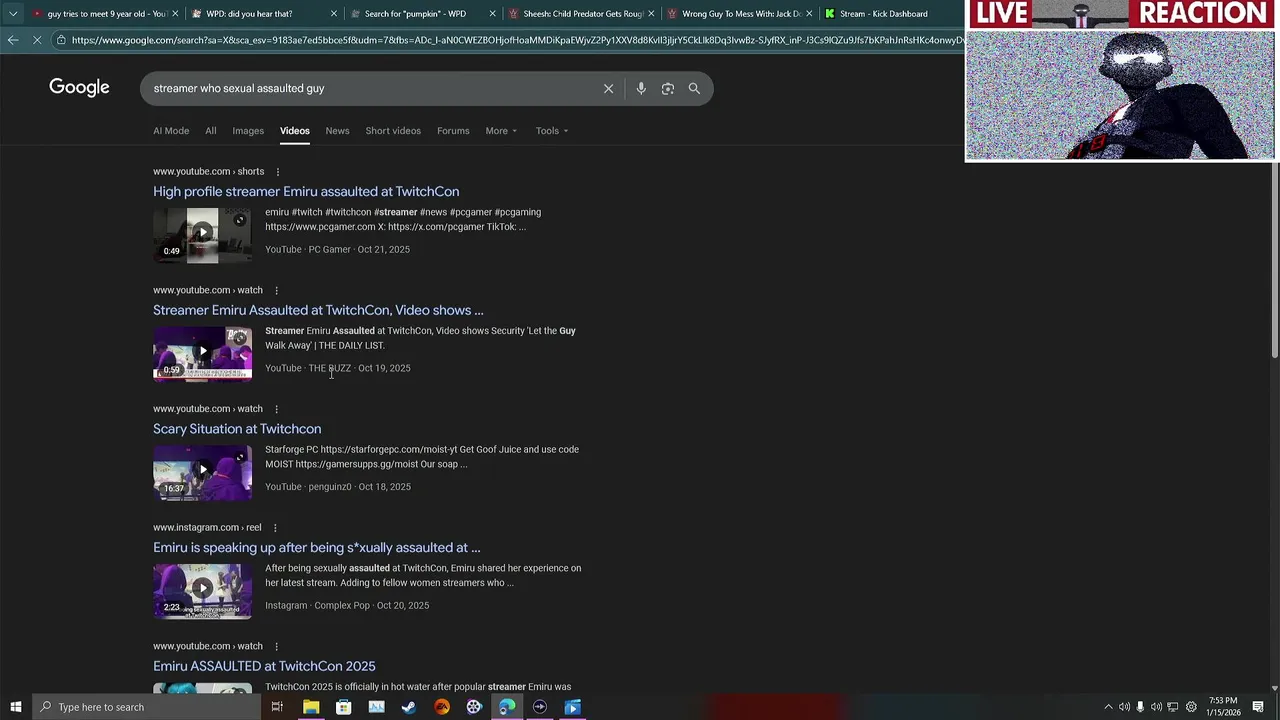Image resolution: width=1280 pixels, height=720 pixels.
Task: Open the 'Scary Situation at Twitchcon' link
Action: tap(237, 429)
